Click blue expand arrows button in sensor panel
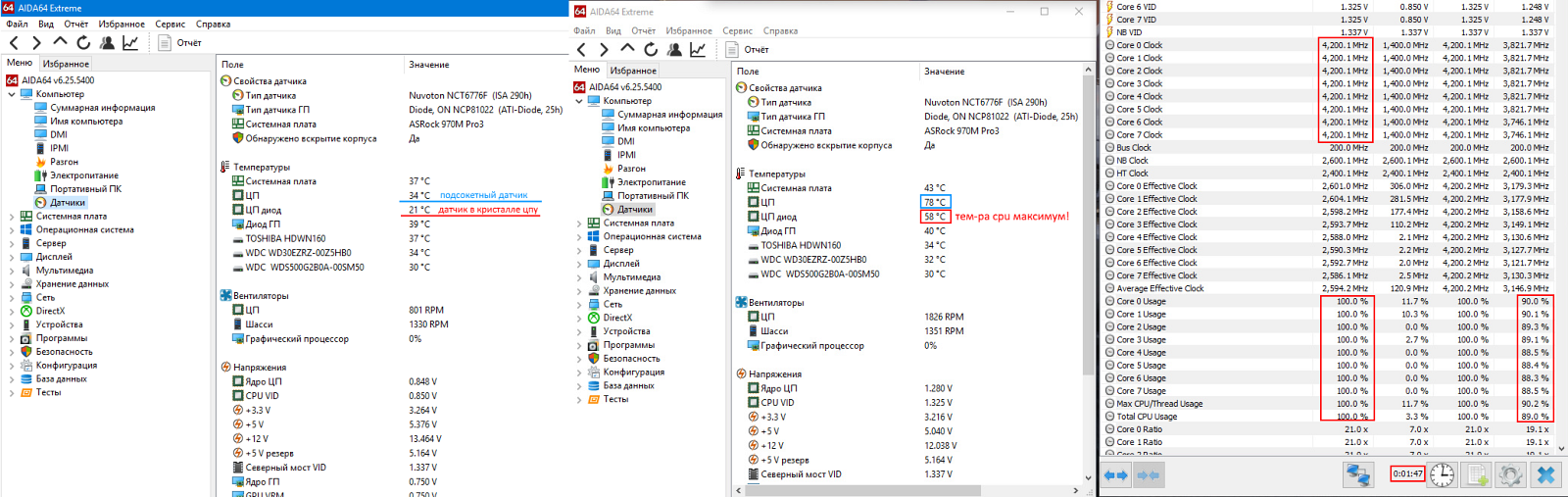The image size is (1568, 497). click(1116, 475)
